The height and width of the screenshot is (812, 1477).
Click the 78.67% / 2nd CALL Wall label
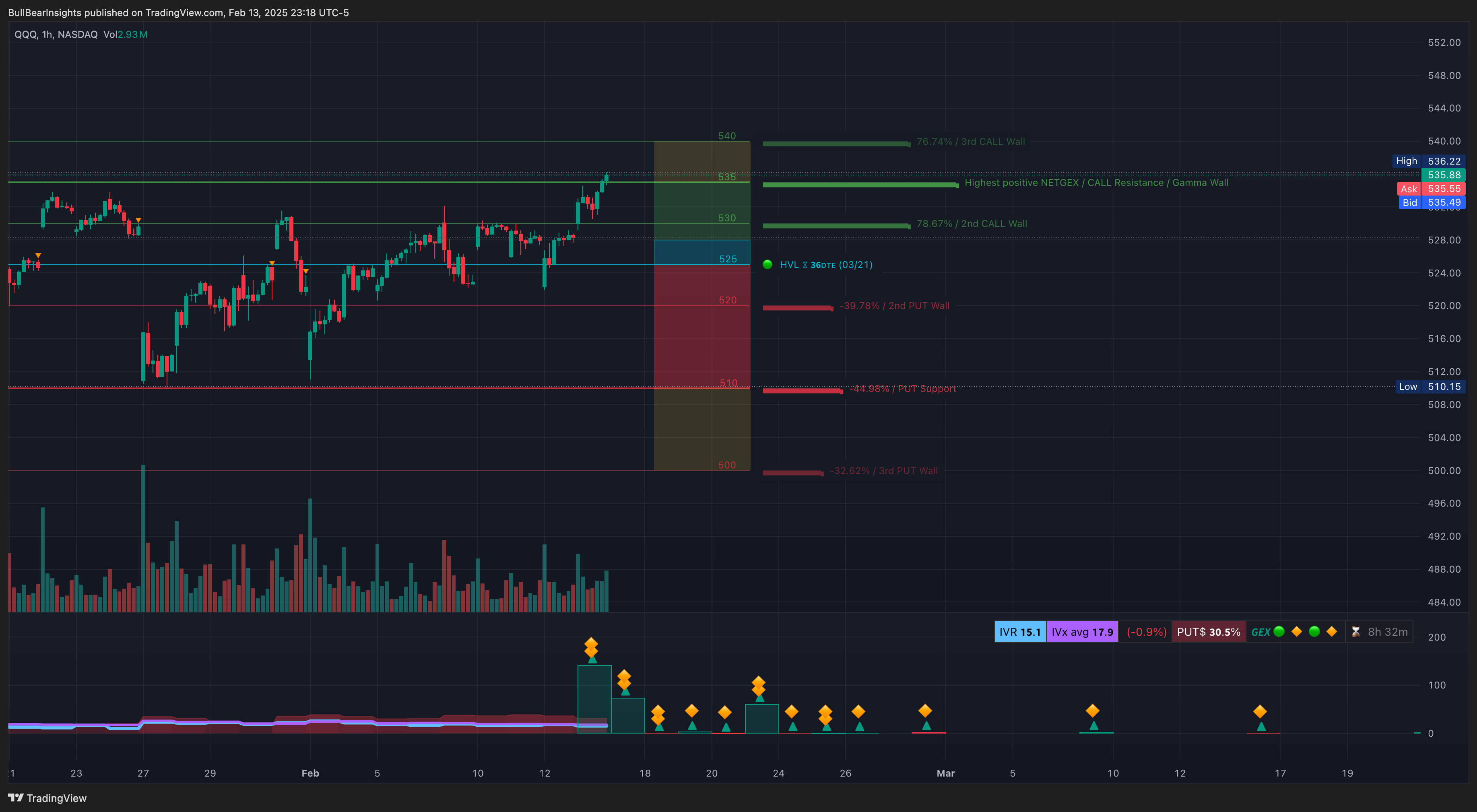971,224
